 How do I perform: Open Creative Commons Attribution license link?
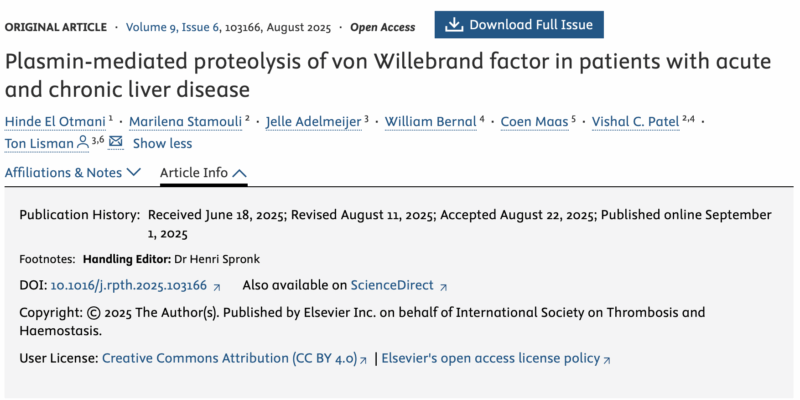coord(229,358)
